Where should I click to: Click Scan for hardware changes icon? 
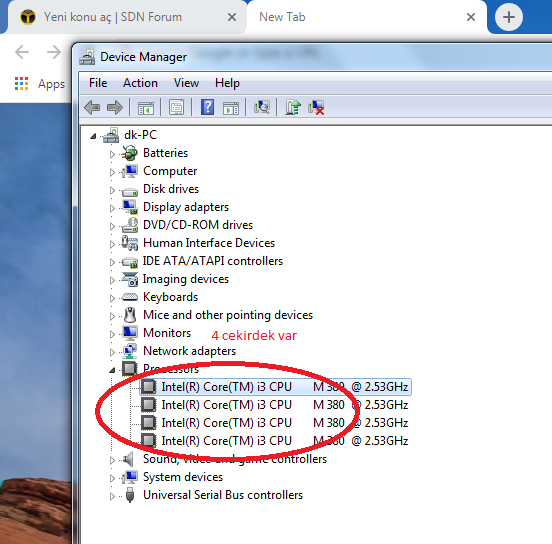tap(262, 107)
